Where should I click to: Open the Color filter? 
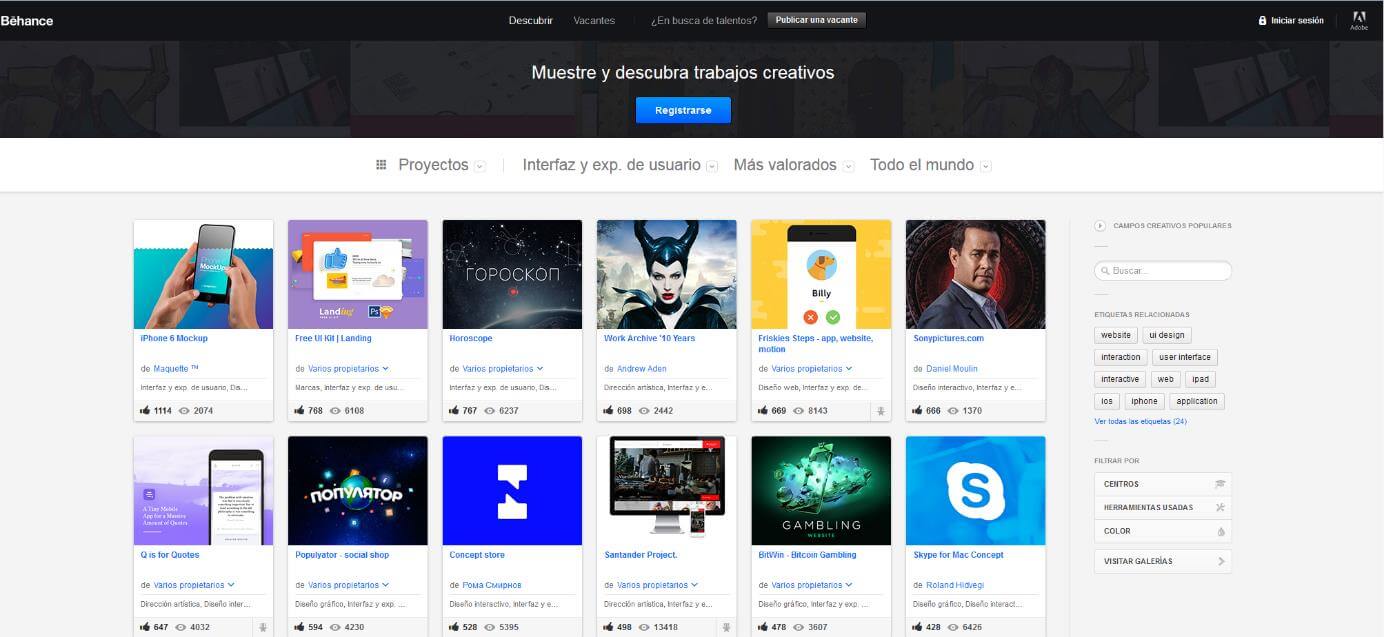[x=1163, y=531]
